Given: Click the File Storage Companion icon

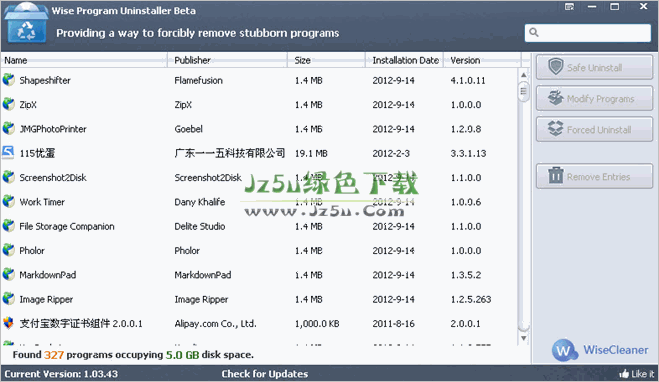Looking at the screenshot, I should point(8,226).
